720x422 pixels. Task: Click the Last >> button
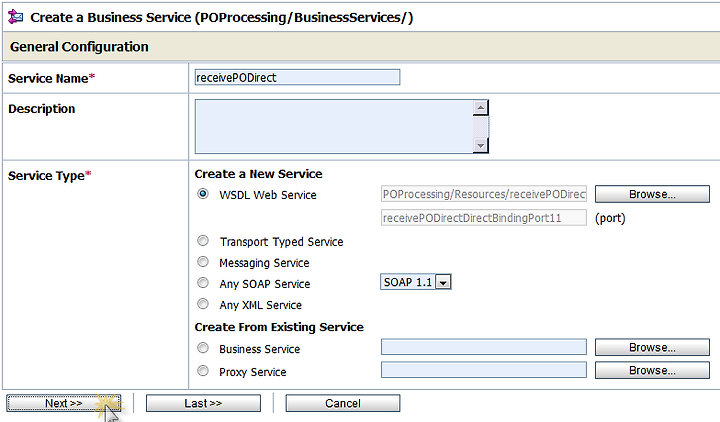tap(203, 403)
